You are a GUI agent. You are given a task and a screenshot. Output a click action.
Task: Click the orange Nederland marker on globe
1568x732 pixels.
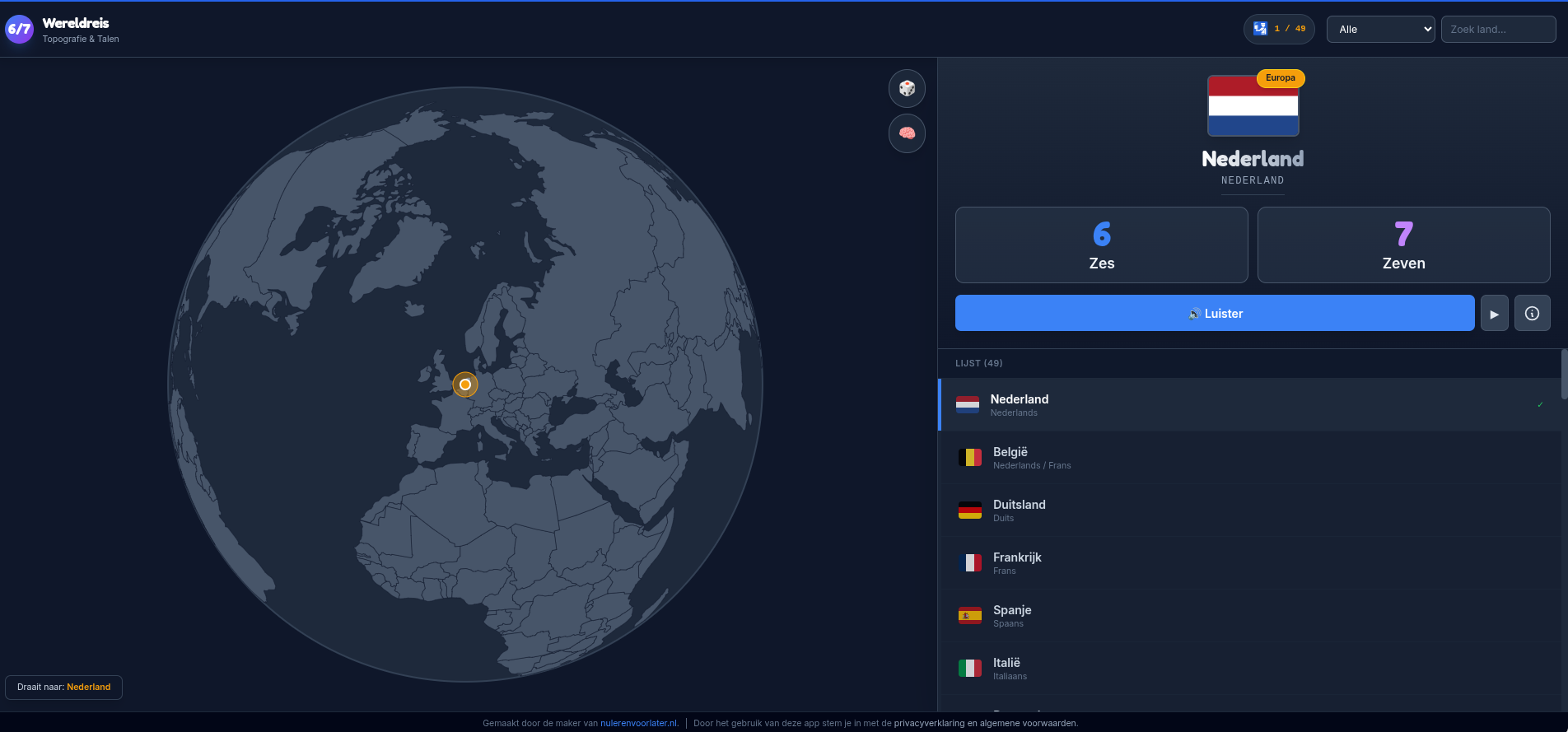pos(465,385)
